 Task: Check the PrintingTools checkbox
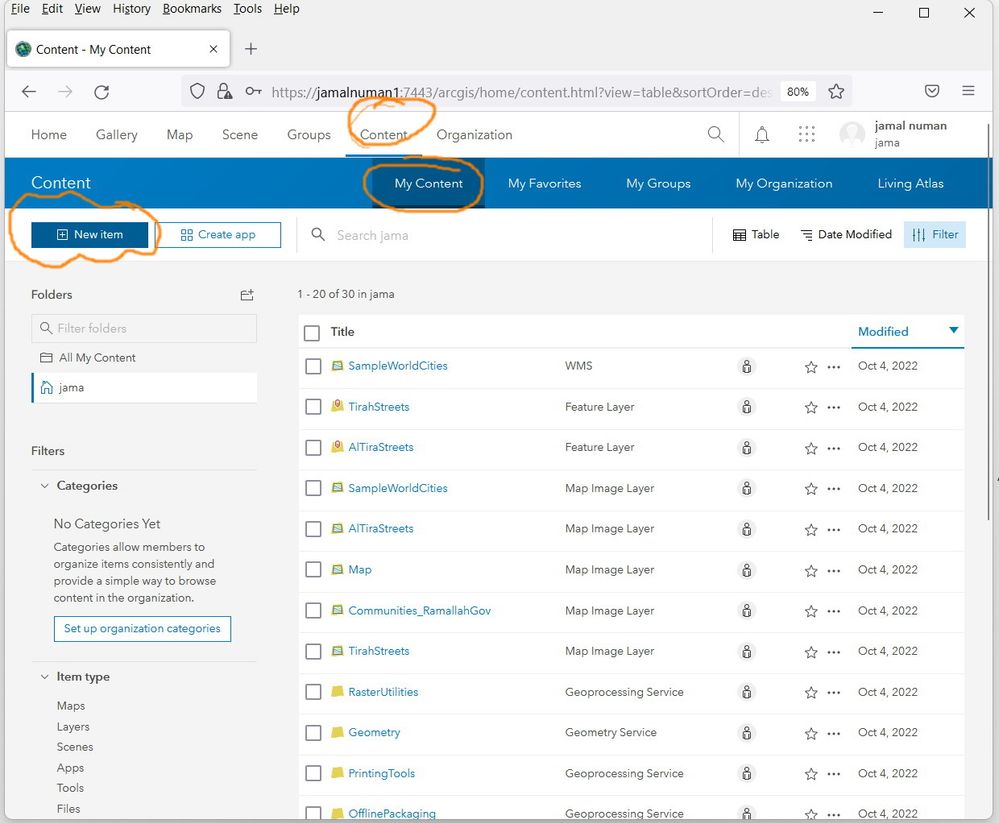[313, 773]
